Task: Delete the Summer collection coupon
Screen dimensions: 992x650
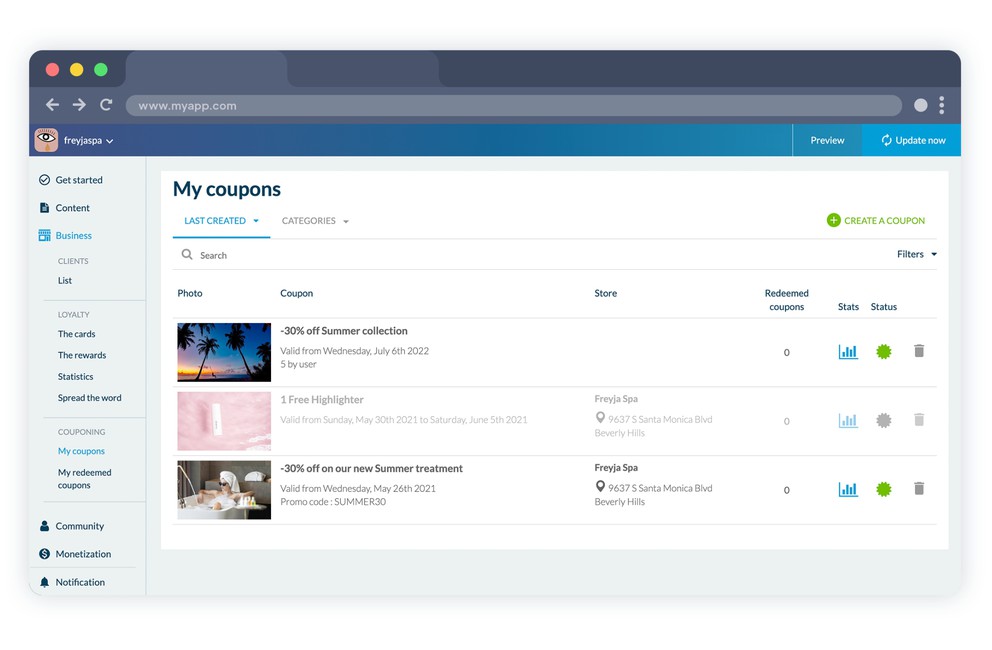Action: point(919,351)
